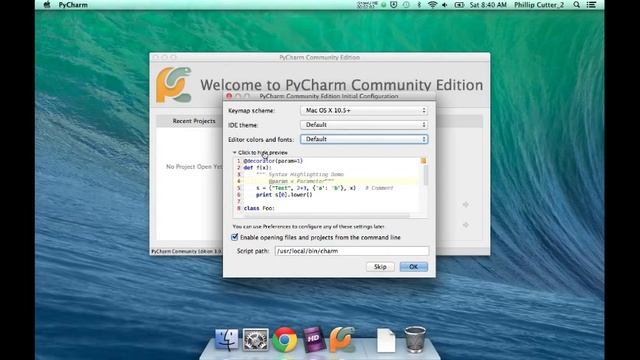
Task: Launch Google Chrome from the dock
Action: tap(284, 339)
